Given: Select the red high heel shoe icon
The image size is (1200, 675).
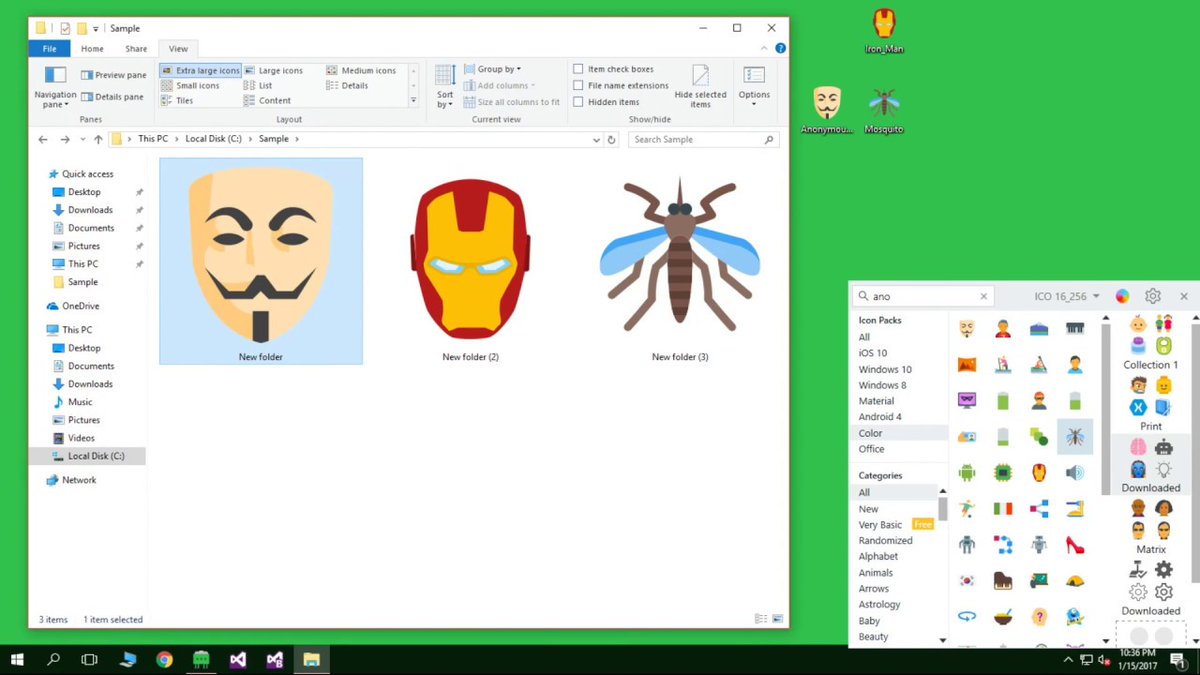Looking at the screenshot, I should pos(1075,545).
